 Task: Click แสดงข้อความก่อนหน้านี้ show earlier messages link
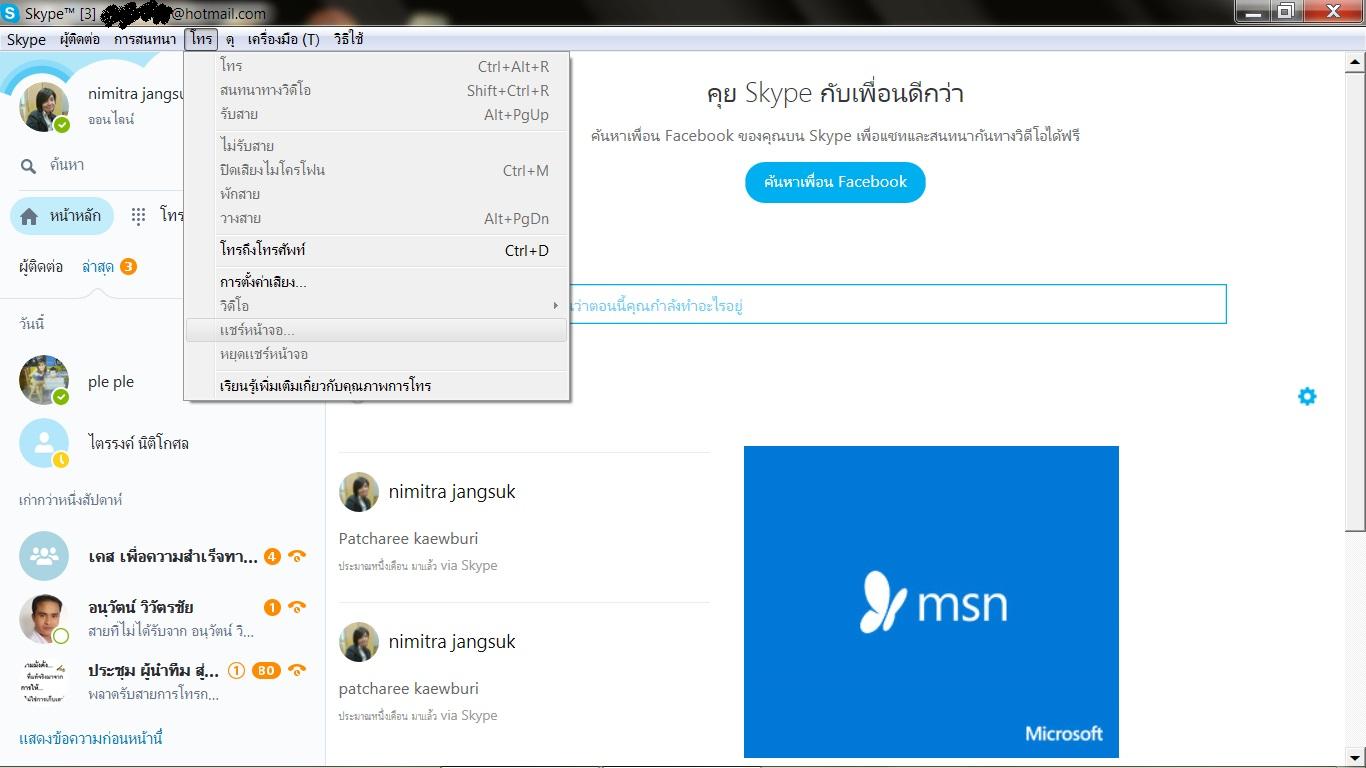click(91, 738)
